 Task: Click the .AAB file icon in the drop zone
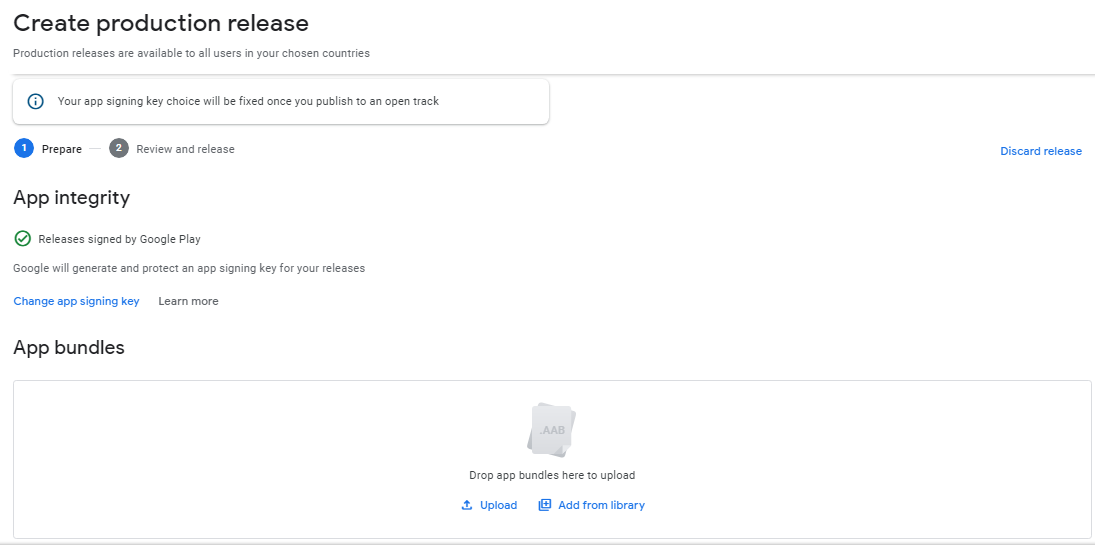[x=552, y=429]
